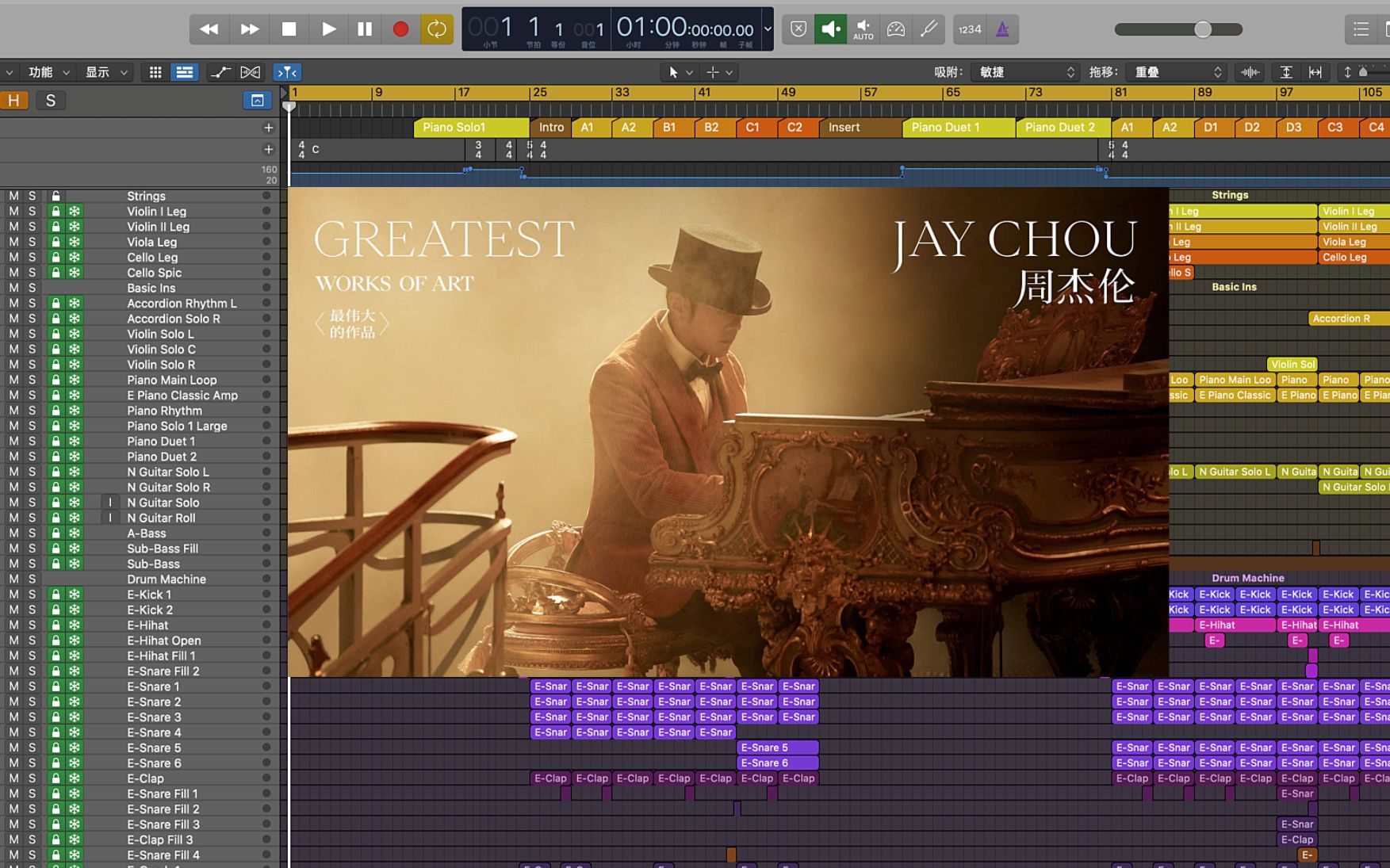The width and height of the screenshot is (1390, 868).
Task: Add a marker with the marker row plus button
Action: tap(269, 128)
